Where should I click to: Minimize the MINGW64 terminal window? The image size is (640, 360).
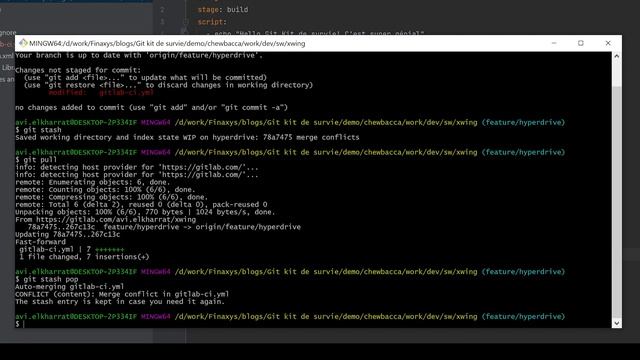554,43
